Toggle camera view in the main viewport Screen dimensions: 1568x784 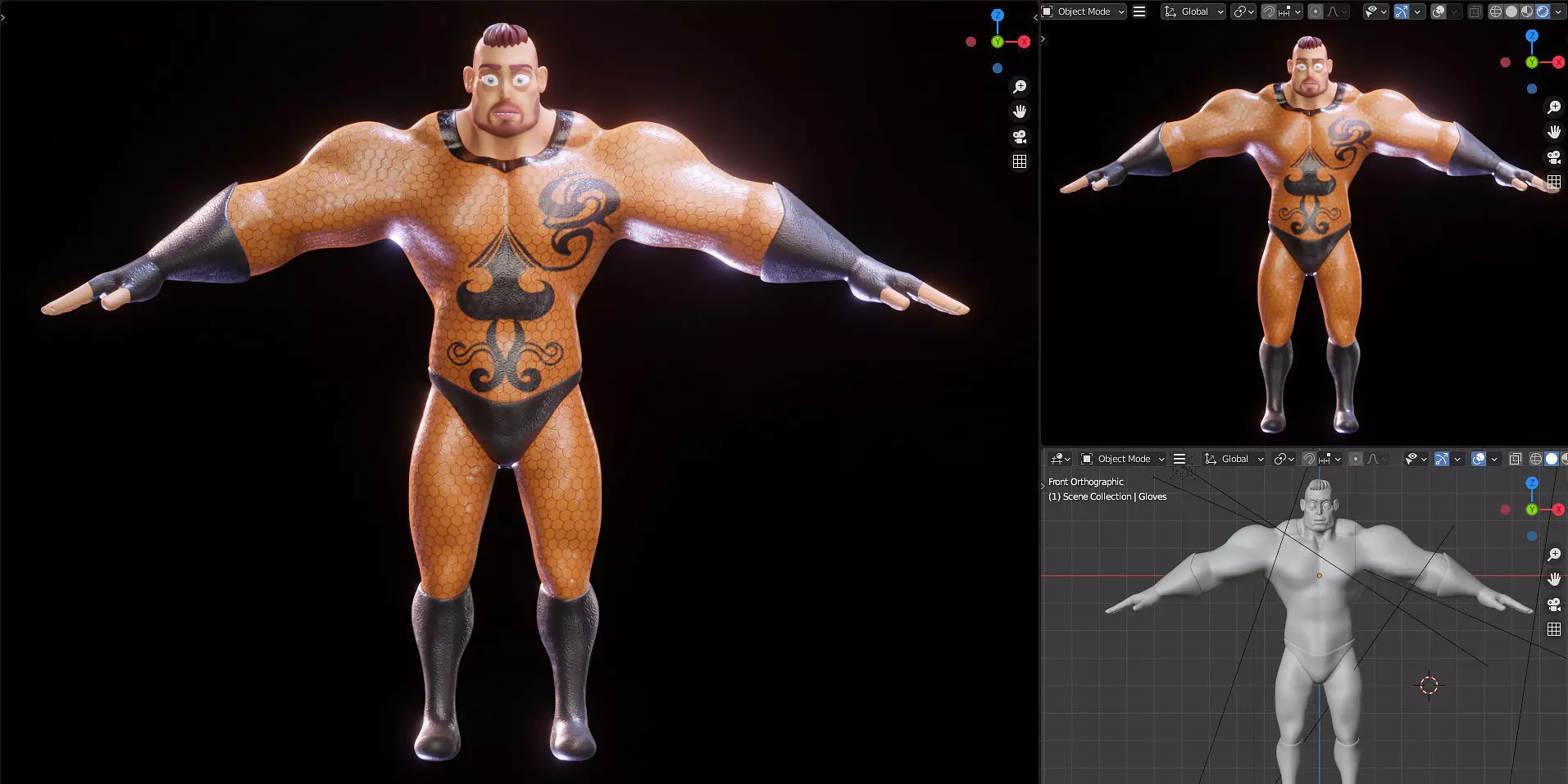click(x=1020, y=137)
